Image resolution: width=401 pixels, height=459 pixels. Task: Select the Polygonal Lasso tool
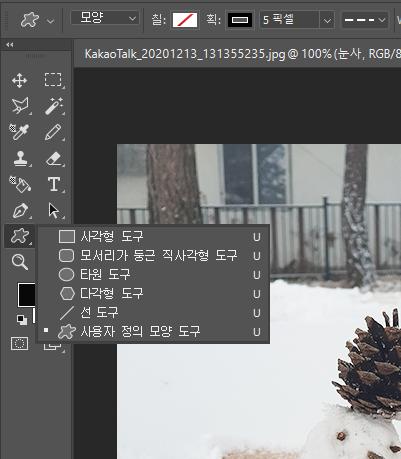(20, 106)
